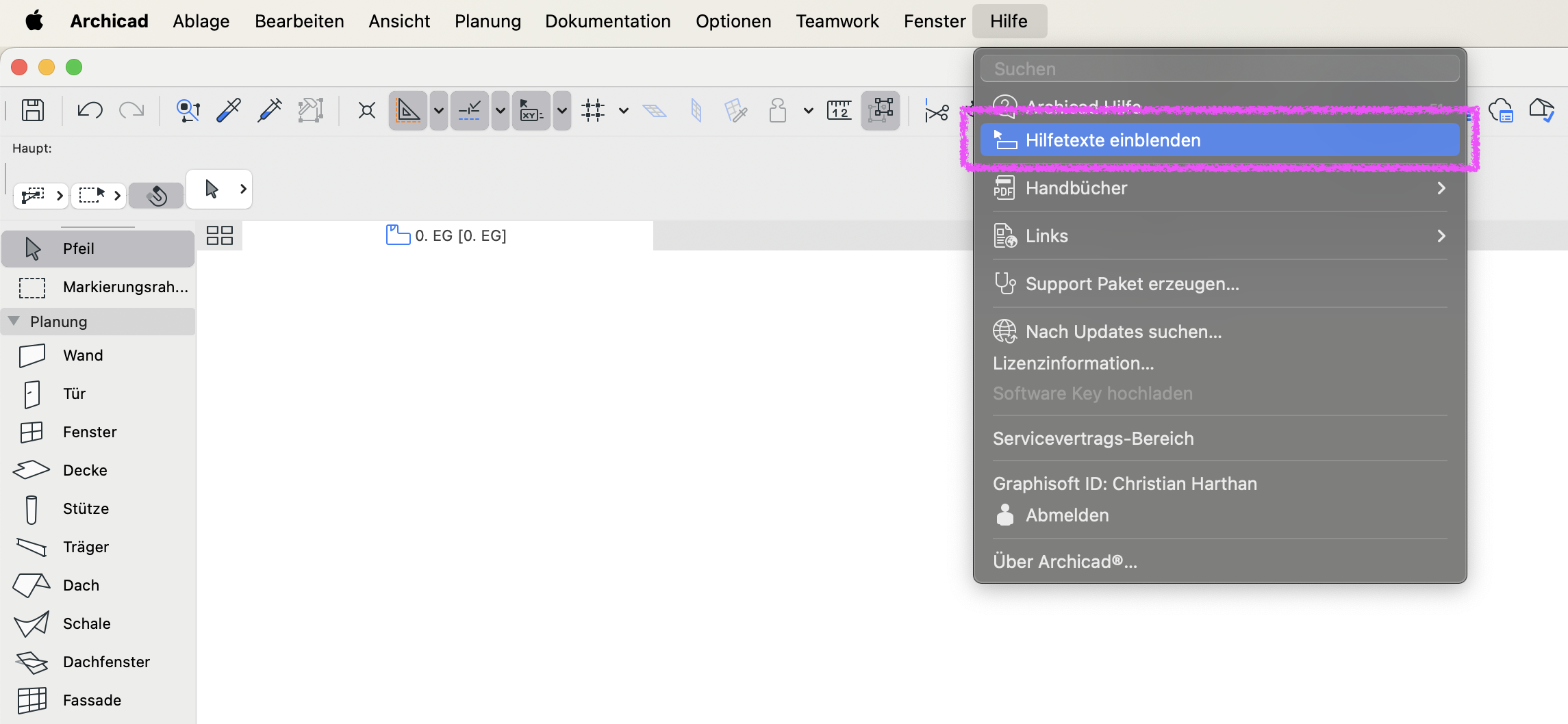Open the tab overview grid icon
1568x724 pixels.
point(220,235)
